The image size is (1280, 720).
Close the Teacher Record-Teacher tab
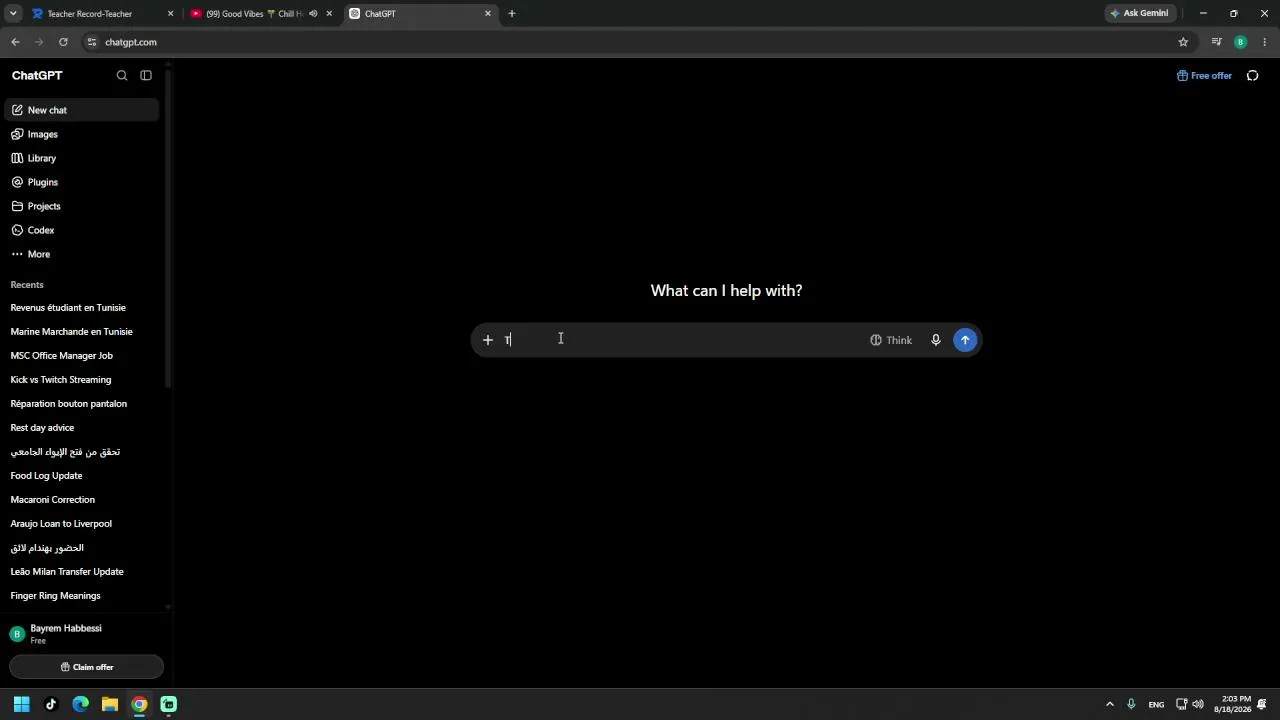pos(171,14)
